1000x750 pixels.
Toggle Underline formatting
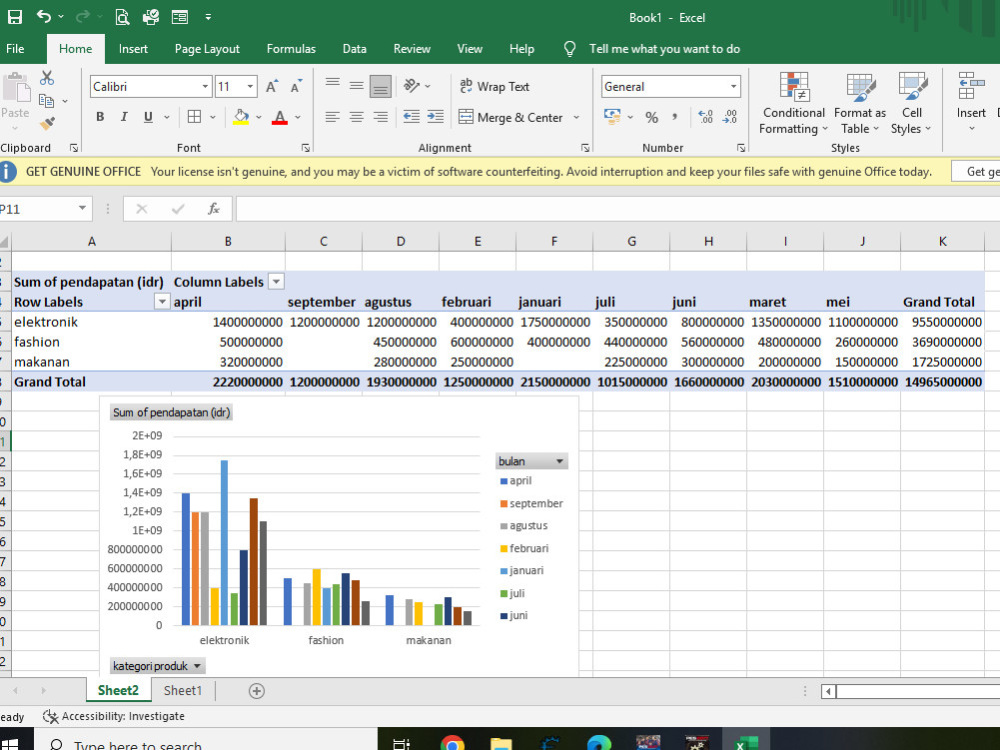pos(148,117)
